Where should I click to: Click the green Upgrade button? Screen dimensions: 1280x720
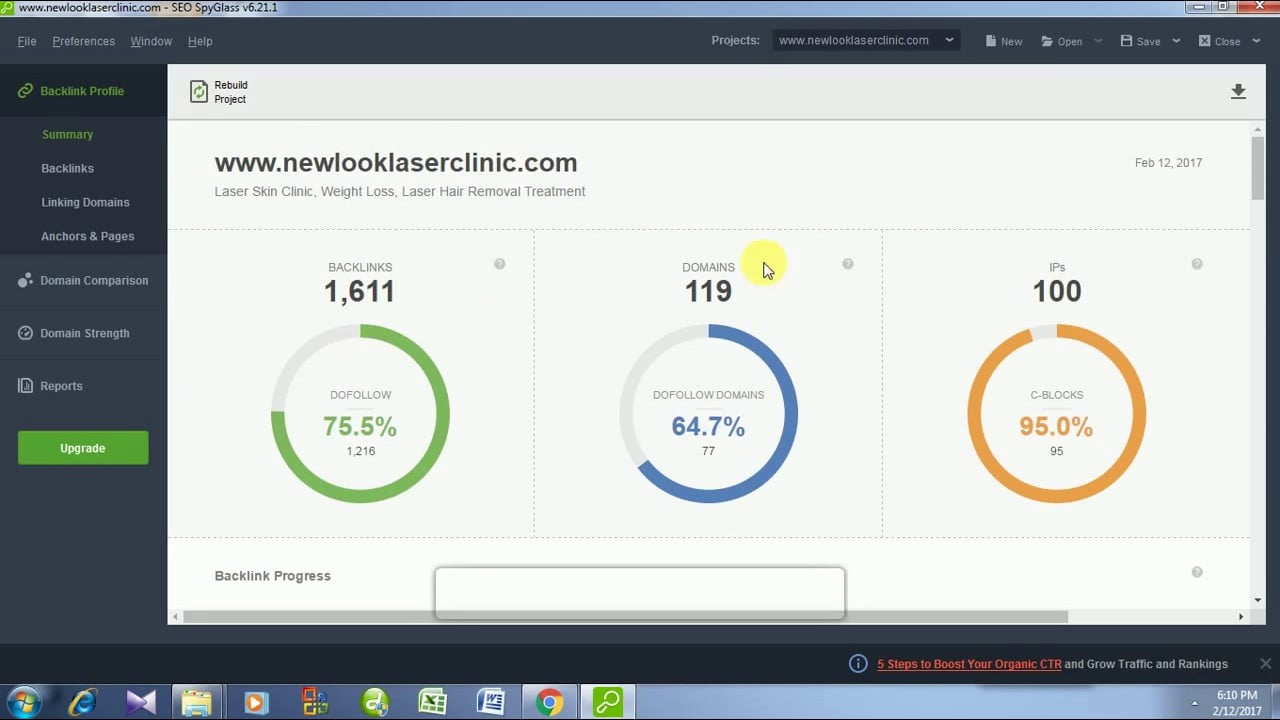point(83,448)
